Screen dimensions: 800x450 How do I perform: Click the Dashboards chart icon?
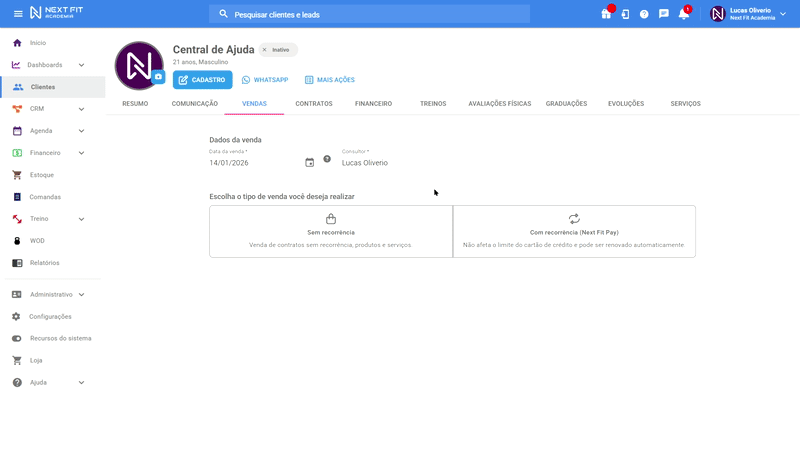click(x=16, y=65)
